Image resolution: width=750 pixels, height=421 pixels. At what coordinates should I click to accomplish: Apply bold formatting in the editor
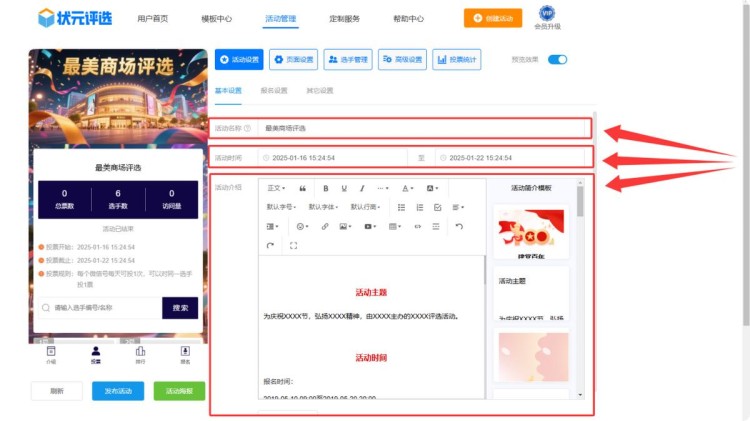(325, 188)
